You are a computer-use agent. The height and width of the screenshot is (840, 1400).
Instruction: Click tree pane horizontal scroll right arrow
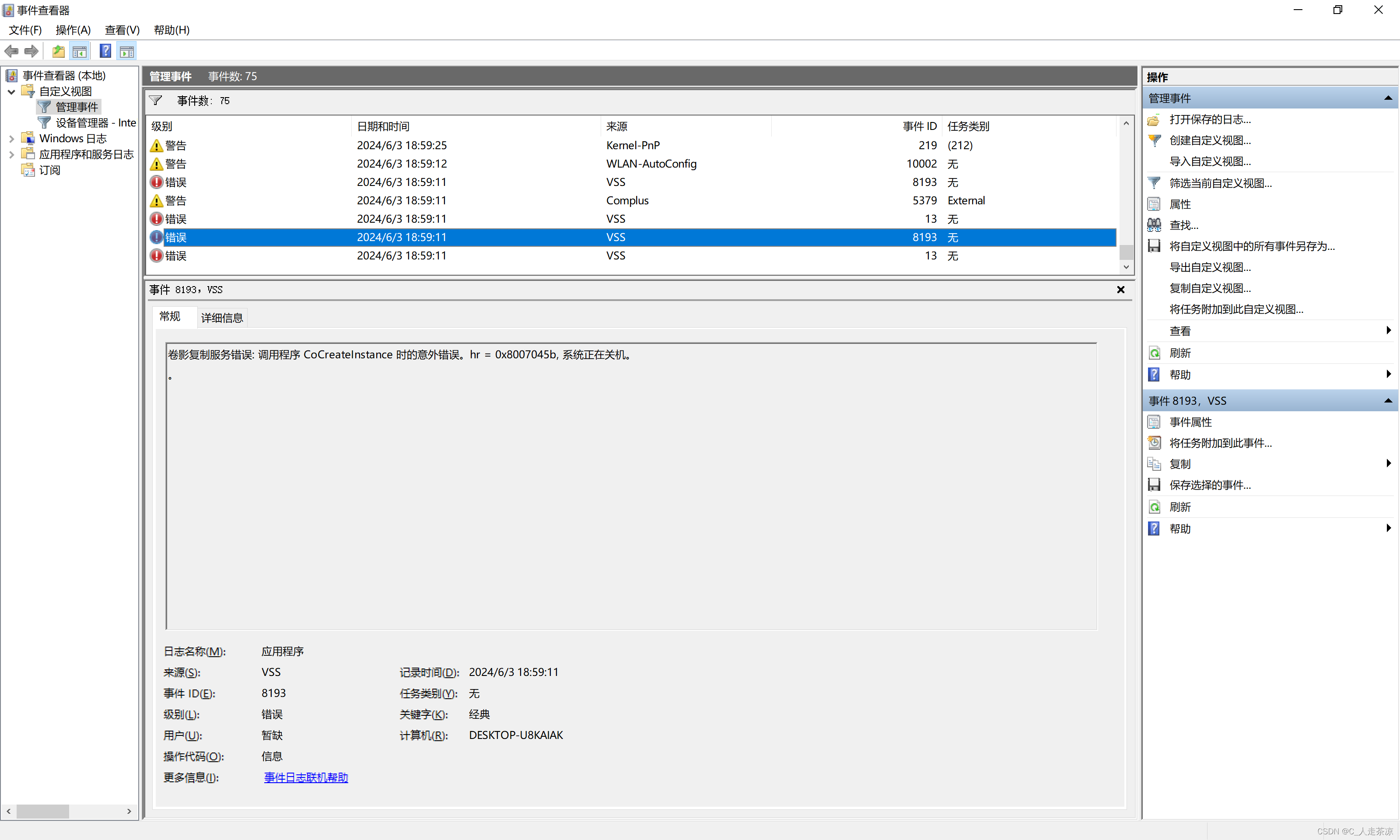[129, 812]
